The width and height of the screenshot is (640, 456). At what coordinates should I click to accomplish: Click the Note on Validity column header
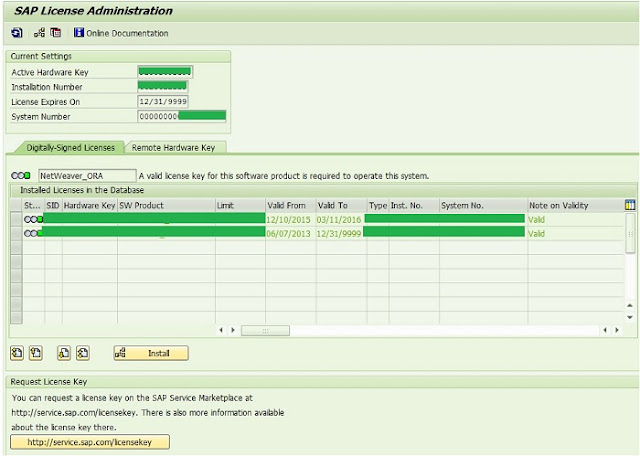pyautogui.click(x=576, y=205)
